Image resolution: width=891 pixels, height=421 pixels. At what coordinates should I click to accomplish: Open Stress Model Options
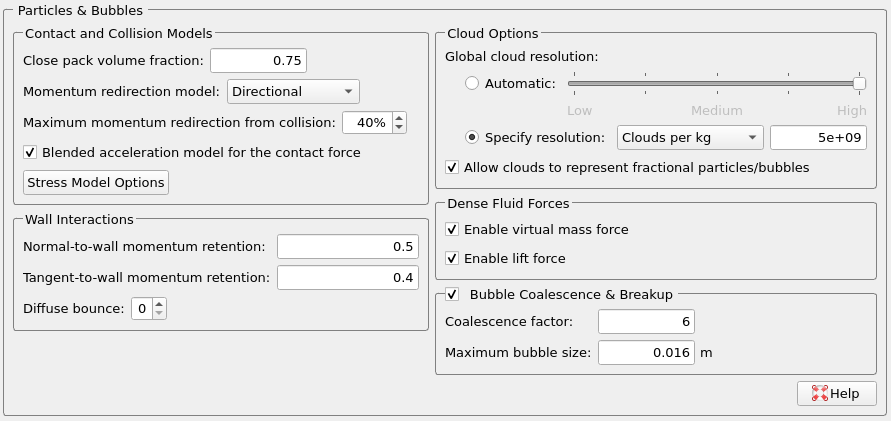(96, 182)
